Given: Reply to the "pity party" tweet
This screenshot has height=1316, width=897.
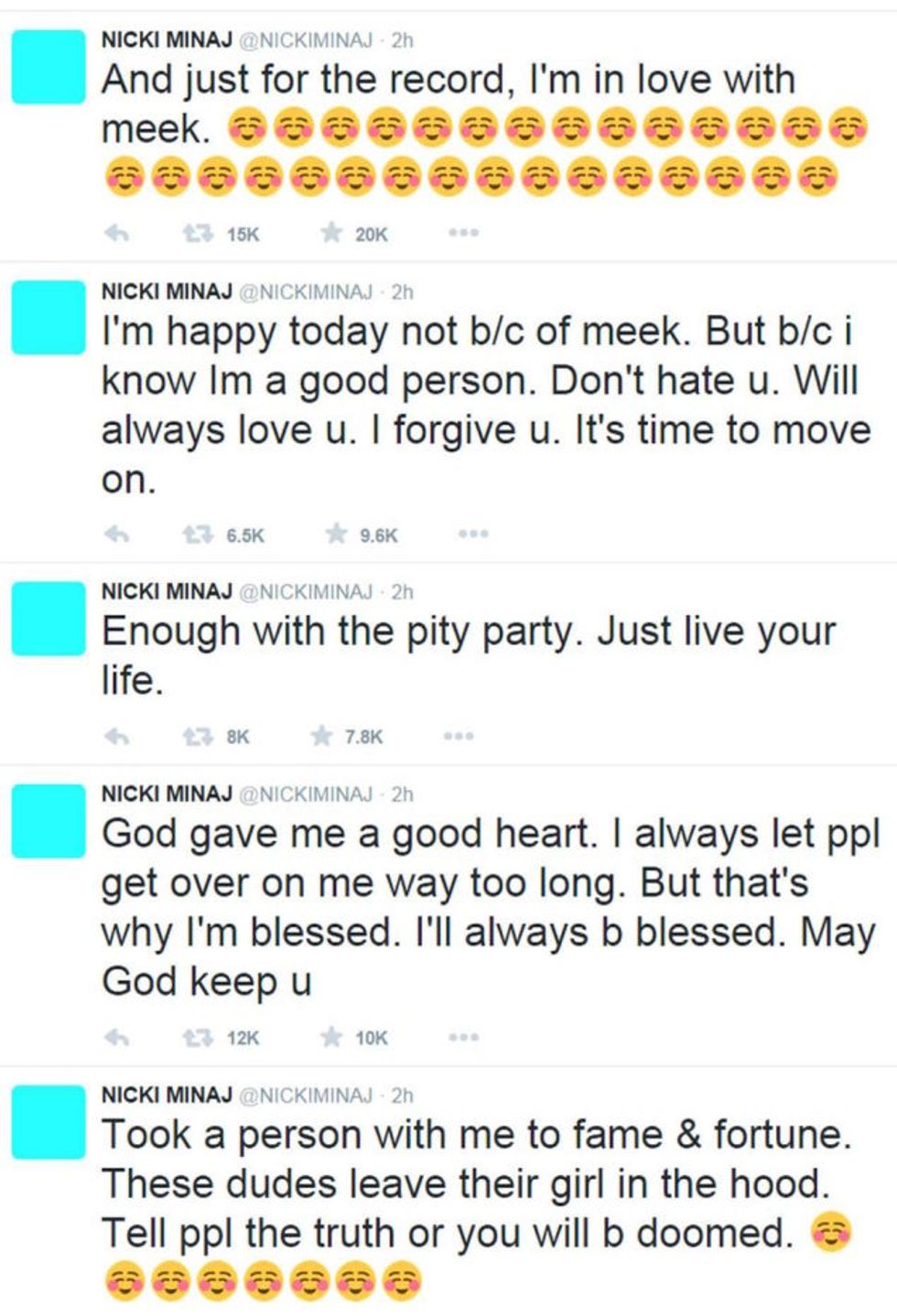Looking at the screenshot, I should click(x=116, y=736).
